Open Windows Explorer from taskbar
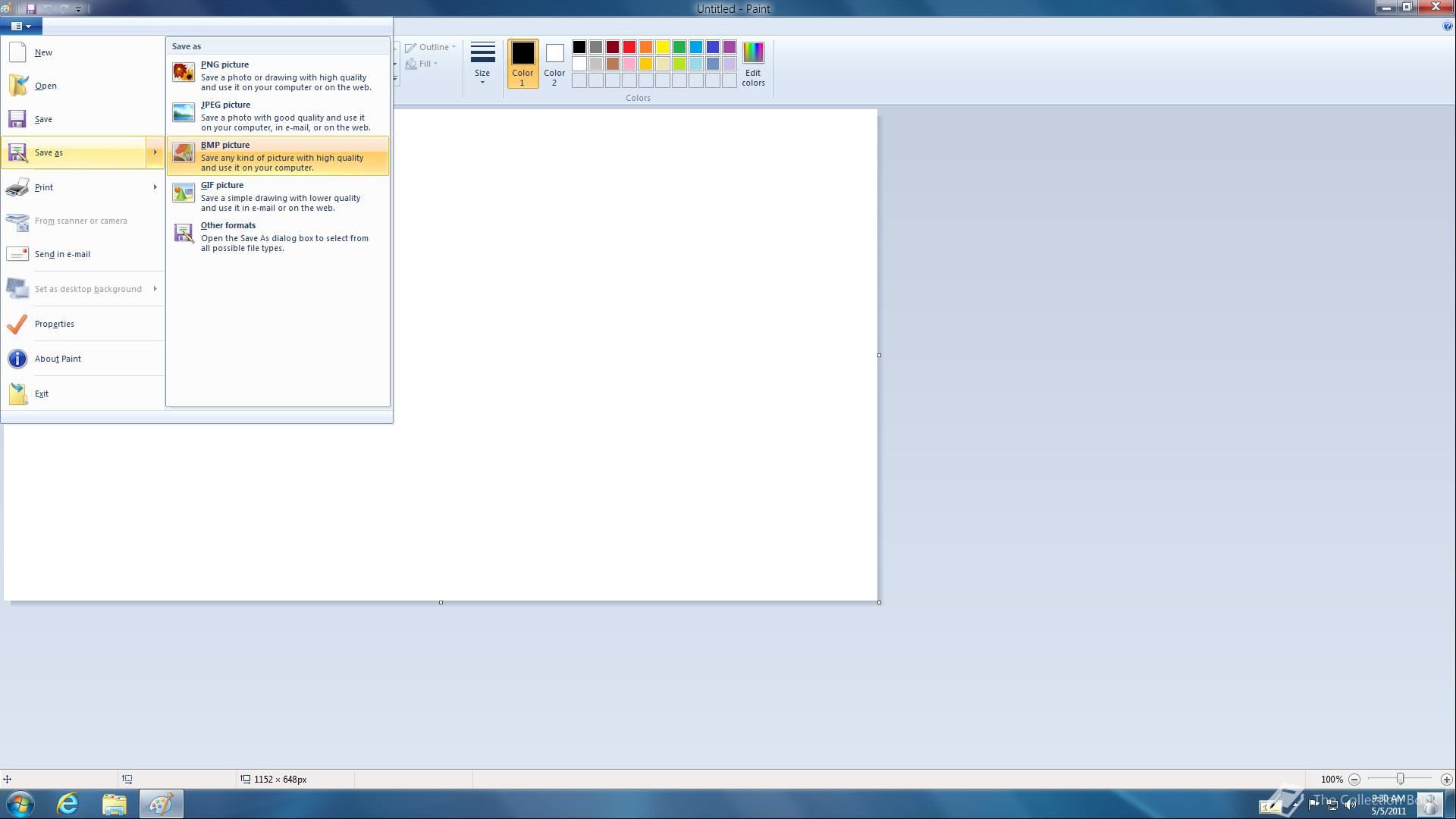 tap(115, 804)
